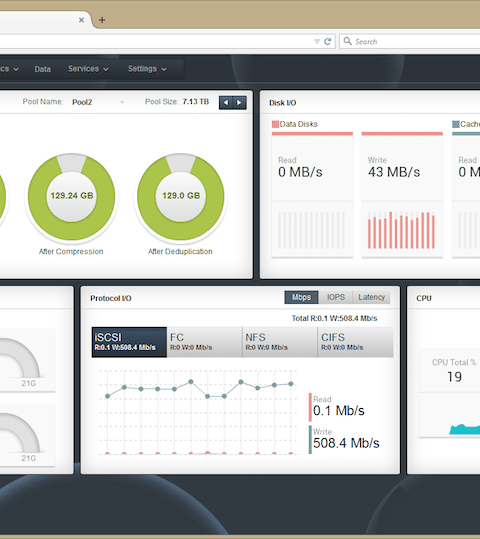Select the CIFS protocol tab
Image resolution: width=480 pixels, height=539 pixels.
tap(356, 342)
